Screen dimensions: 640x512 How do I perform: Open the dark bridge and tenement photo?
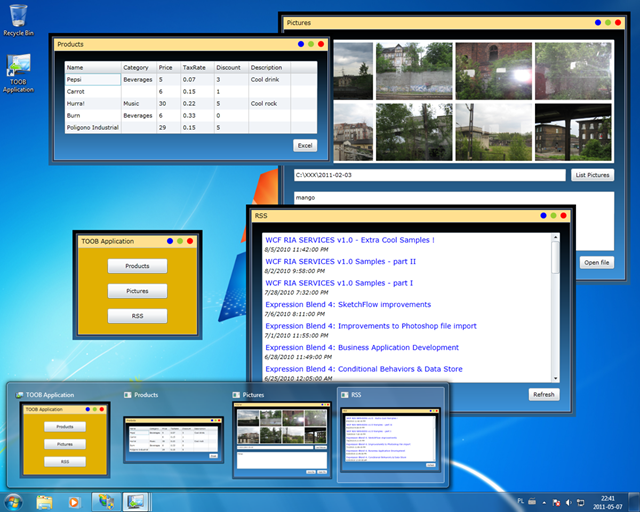click(x=573, y=132)
